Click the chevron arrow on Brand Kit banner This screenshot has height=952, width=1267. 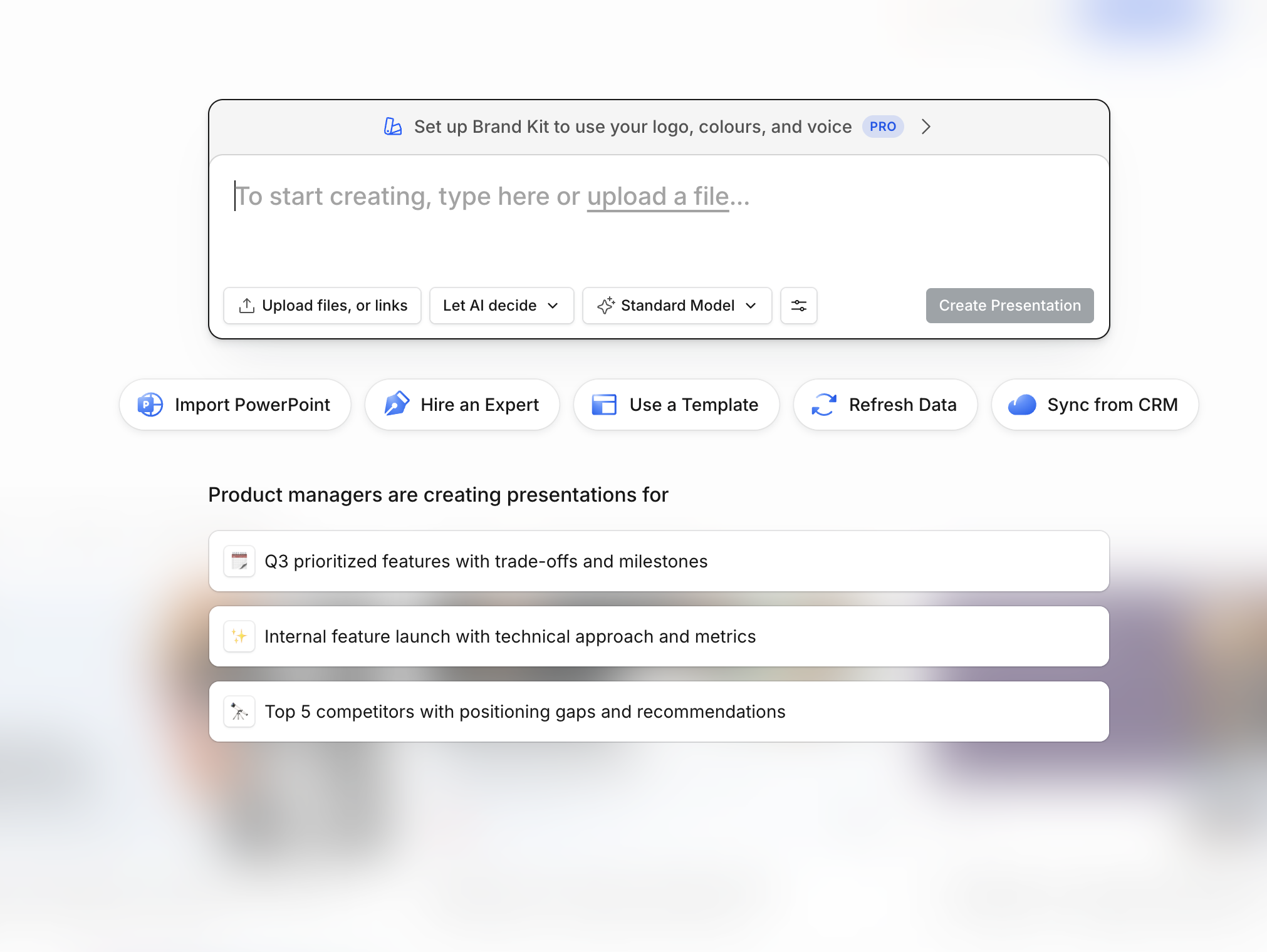(926, 127)
